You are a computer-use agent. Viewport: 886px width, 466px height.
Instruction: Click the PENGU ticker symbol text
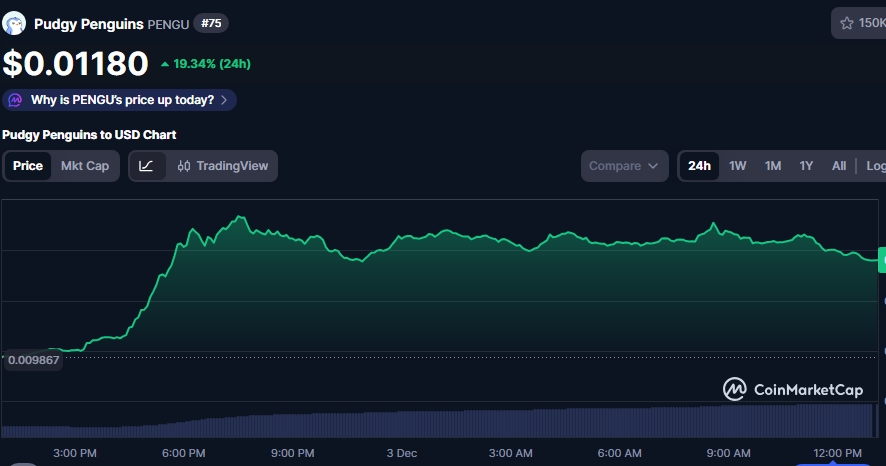coord(168,24)
